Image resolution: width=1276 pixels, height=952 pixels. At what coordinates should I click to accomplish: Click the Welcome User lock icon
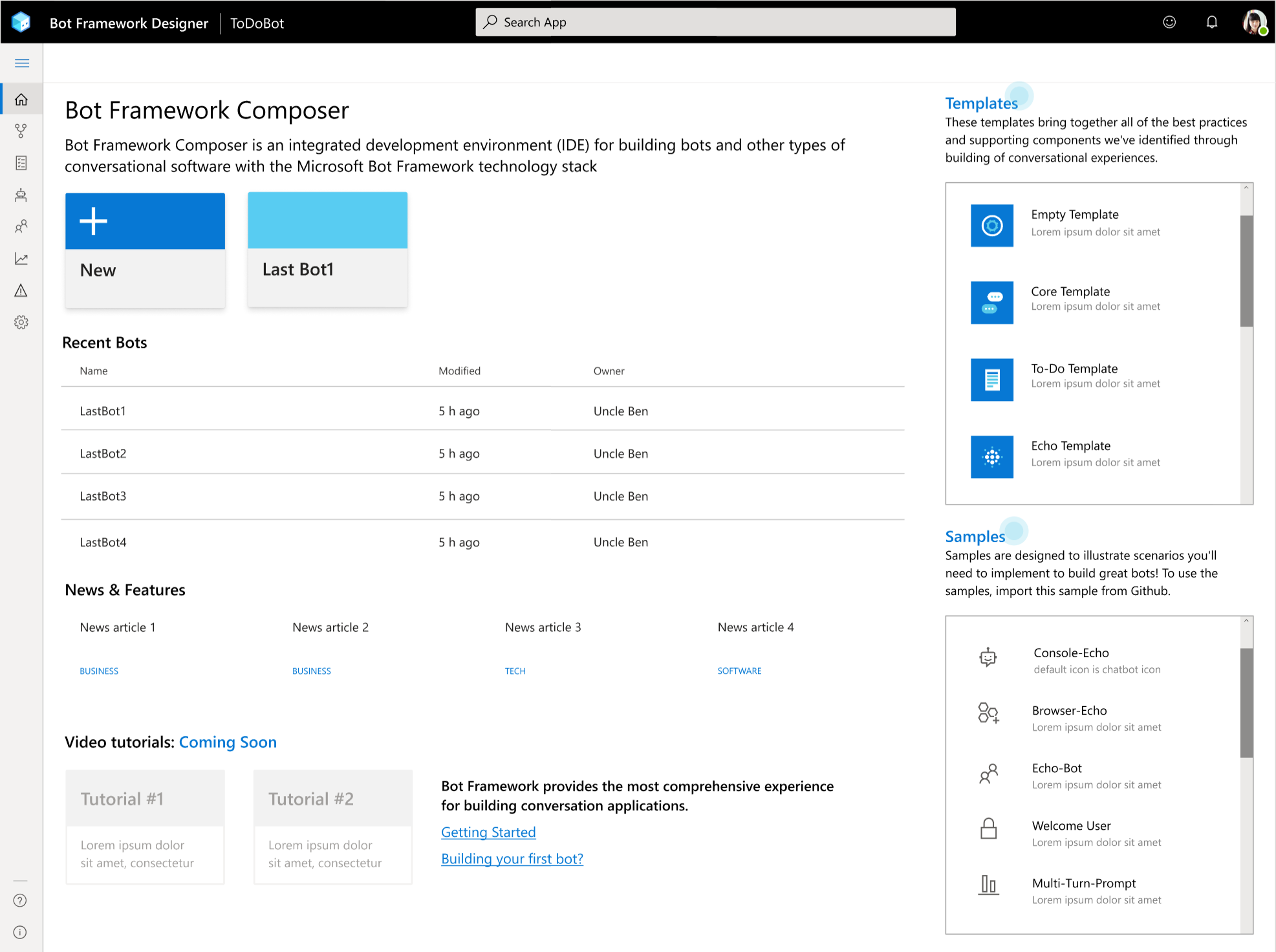[989, 828]
